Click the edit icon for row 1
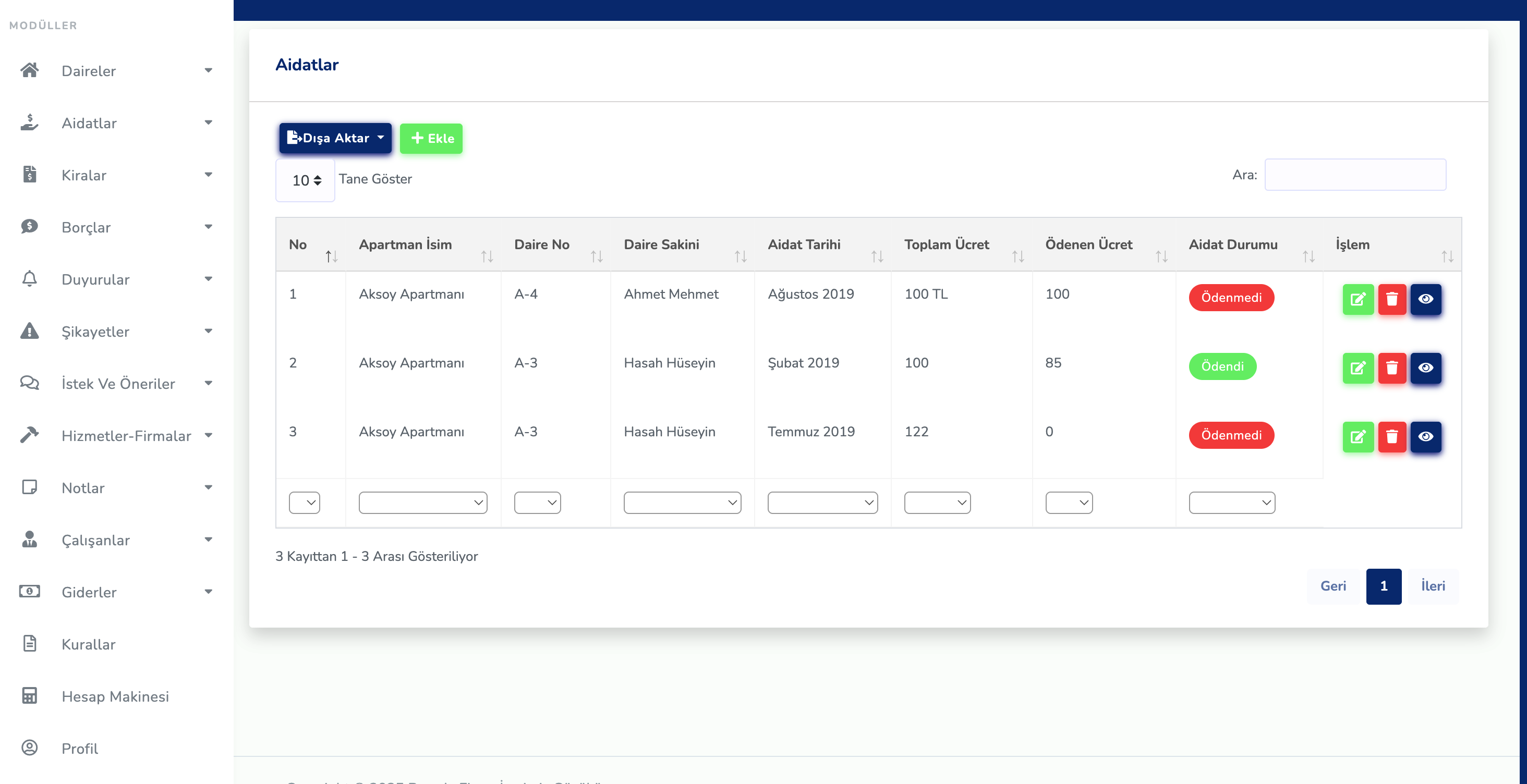 point(1358,299)
